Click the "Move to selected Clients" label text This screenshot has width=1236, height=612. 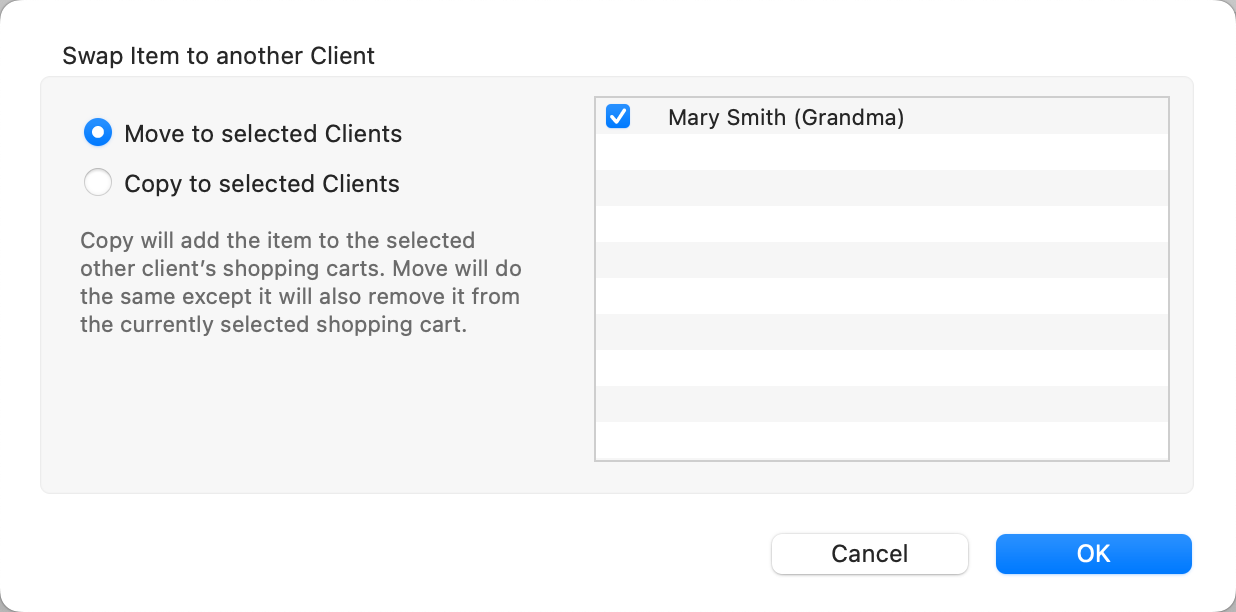263,134
